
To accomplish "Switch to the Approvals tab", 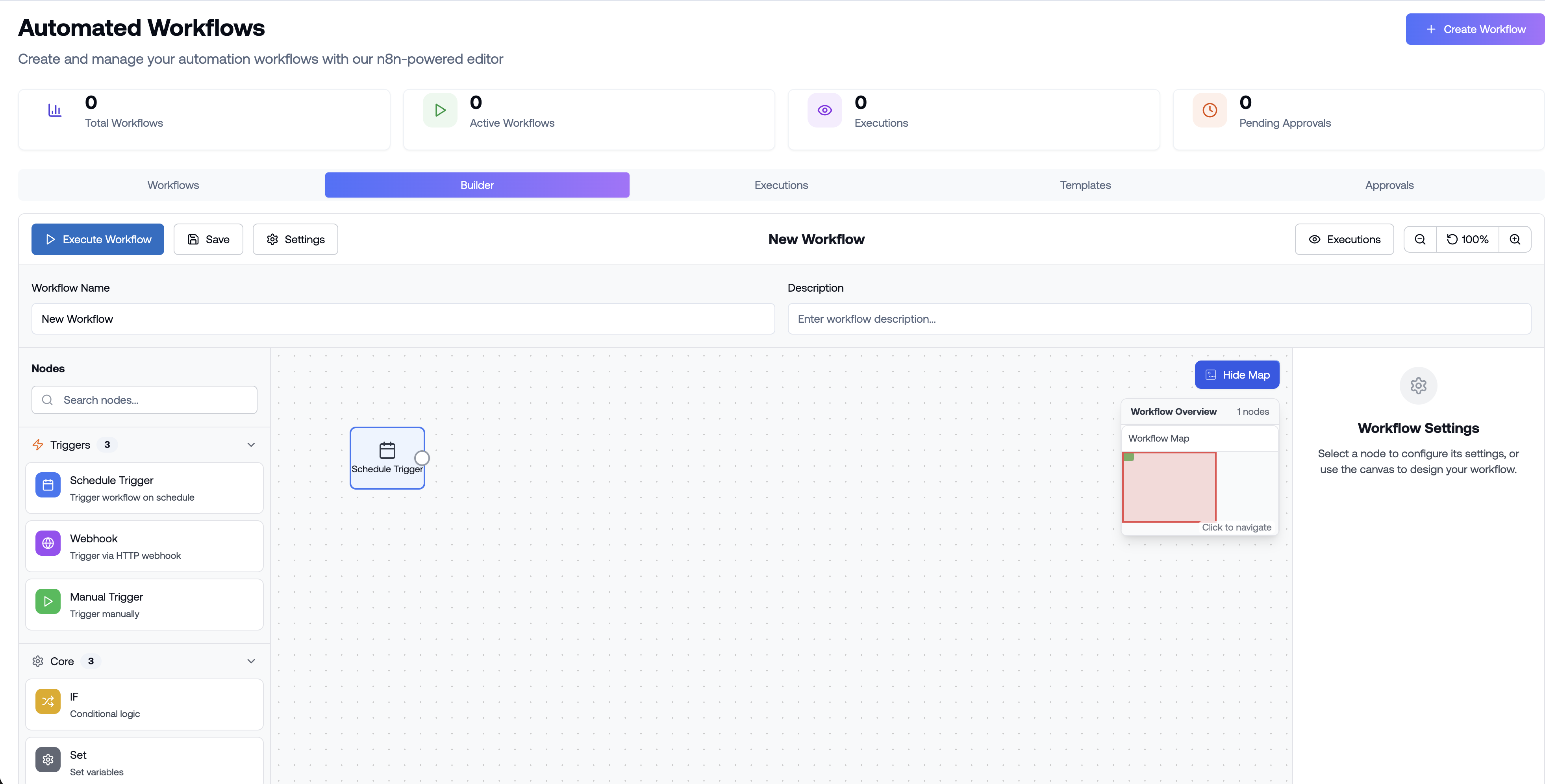I will point(1389,185).
